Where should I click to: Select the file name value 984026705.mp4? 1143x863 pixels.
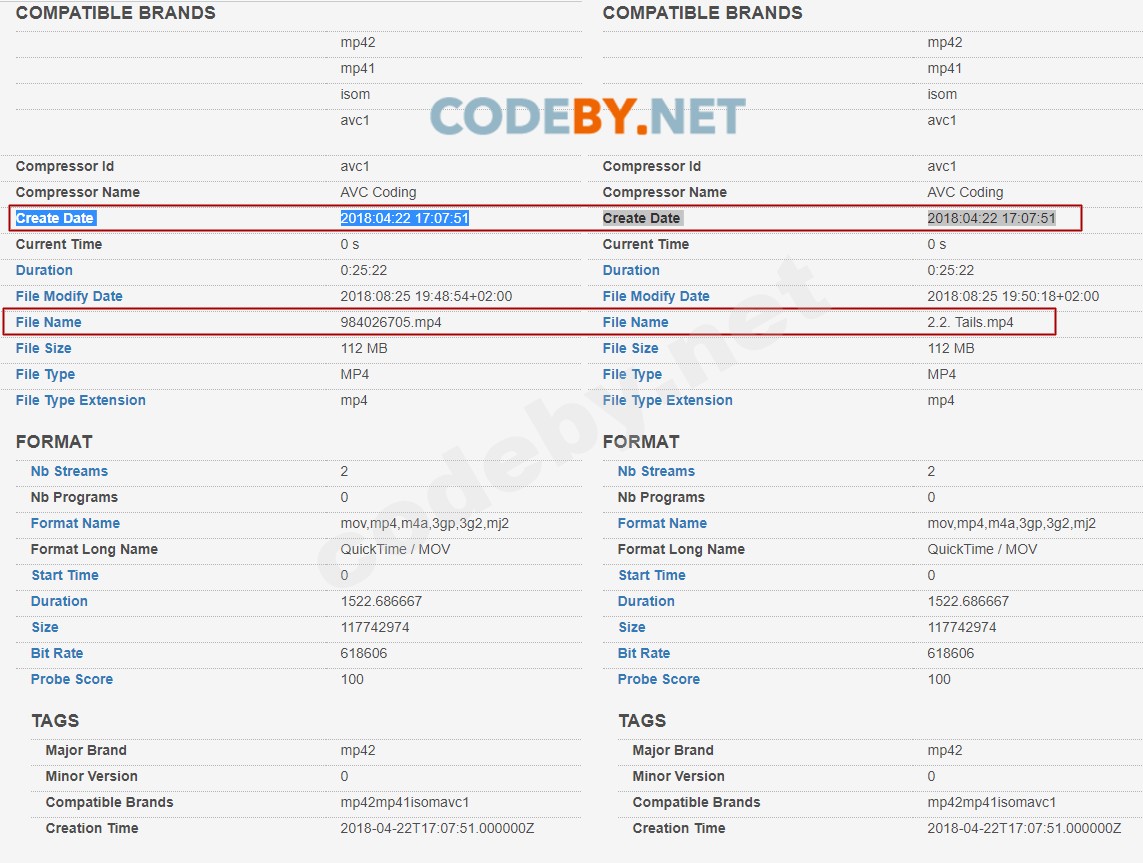[391, 322]
